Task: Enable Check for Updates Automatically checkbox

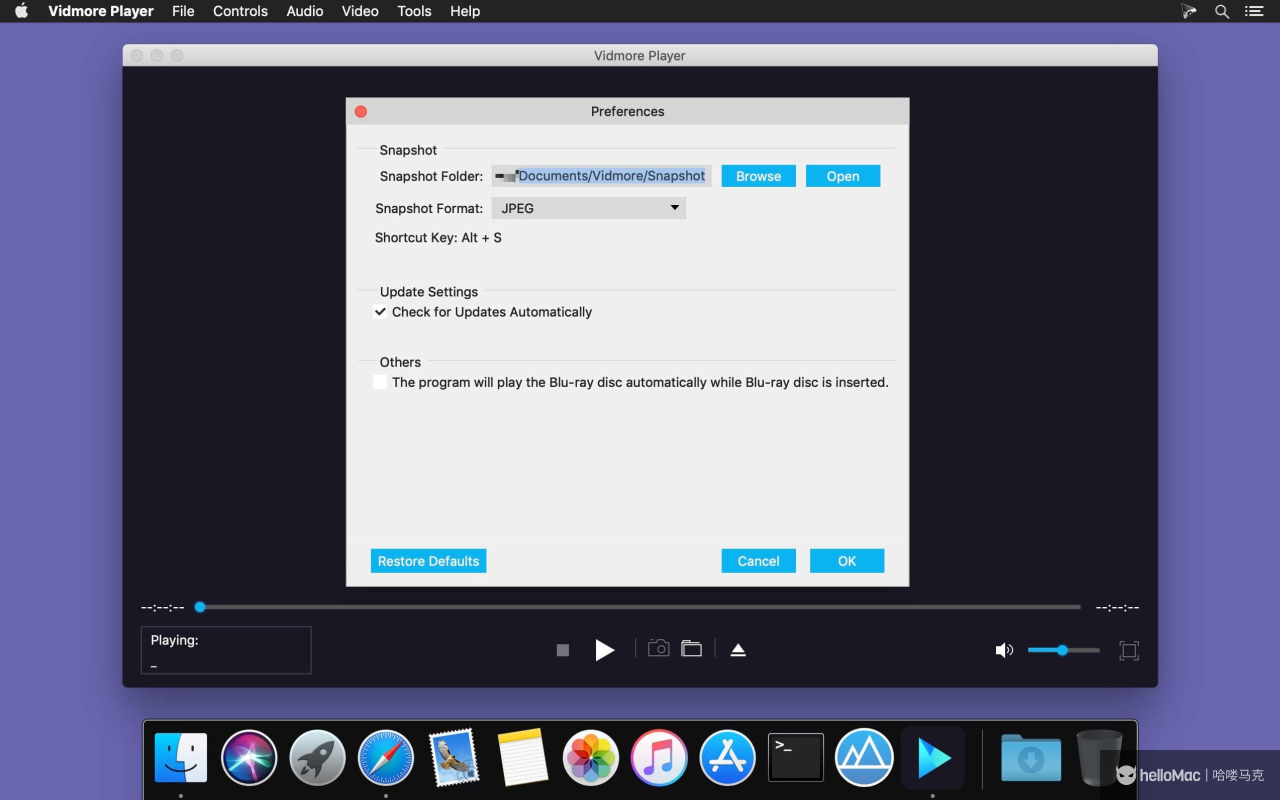Action: [x=380, y=312]
